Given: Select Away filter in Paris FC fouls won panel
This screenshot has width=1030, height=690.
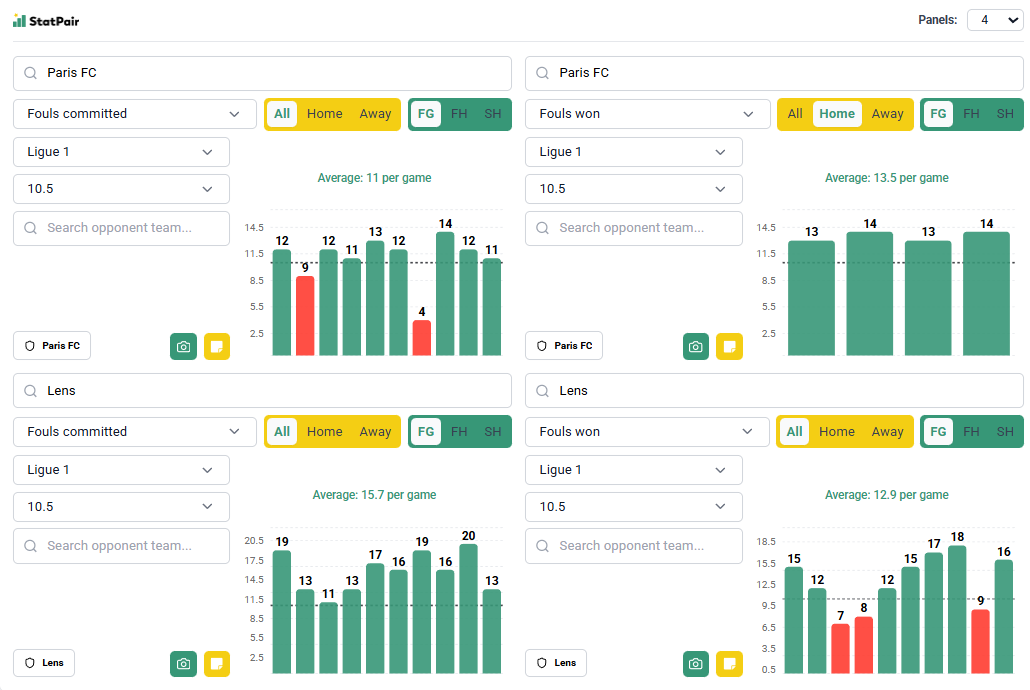Looking at the screenshot, I should coord(887,114).
